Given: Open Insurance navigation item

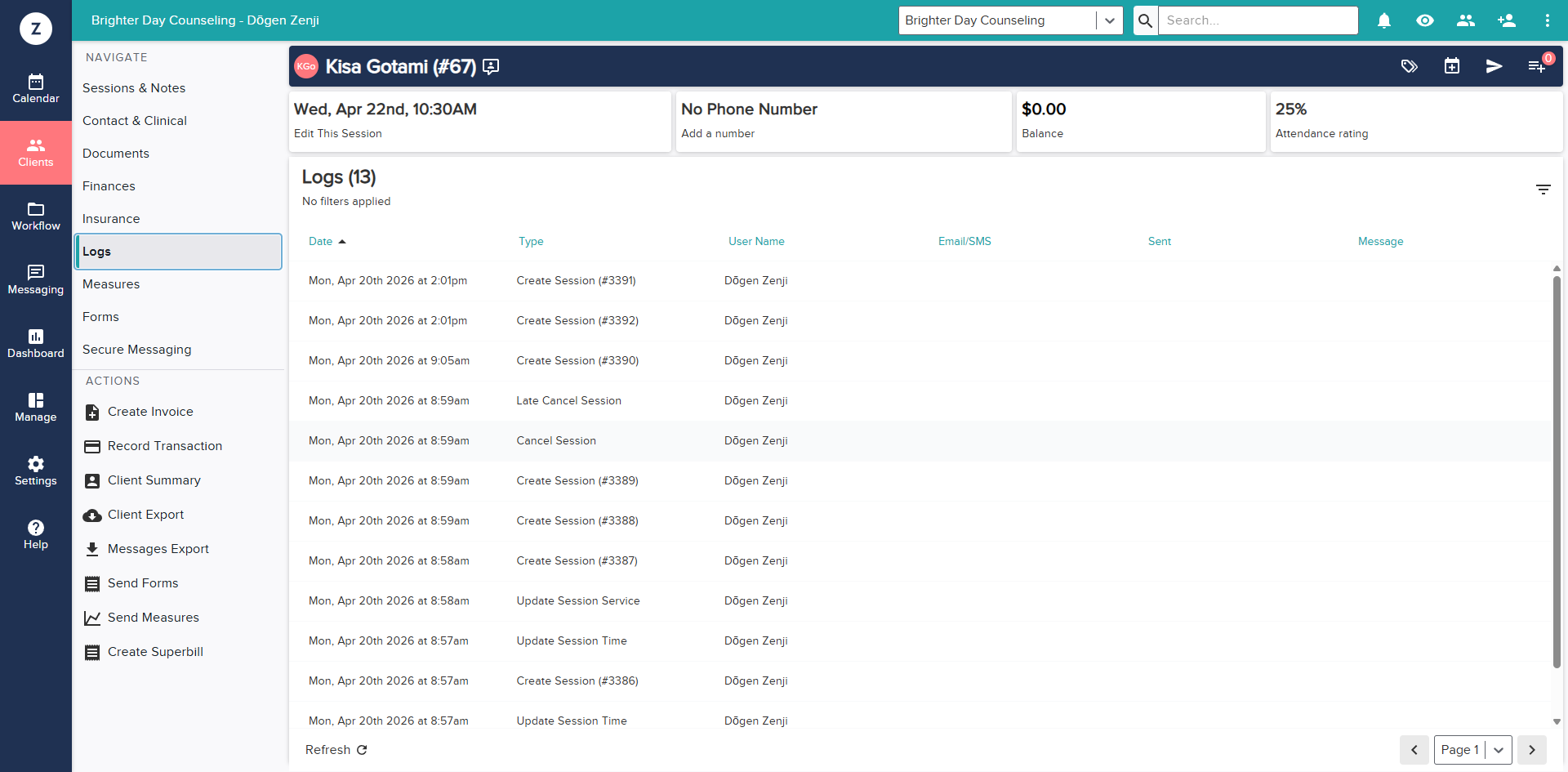Looking at the screenshot, I should tap(178, 219).
